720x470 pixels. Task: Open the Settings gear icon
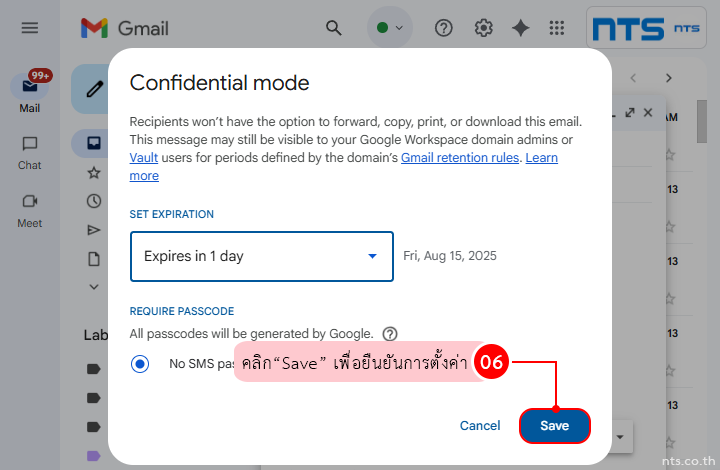click(483, 28)
